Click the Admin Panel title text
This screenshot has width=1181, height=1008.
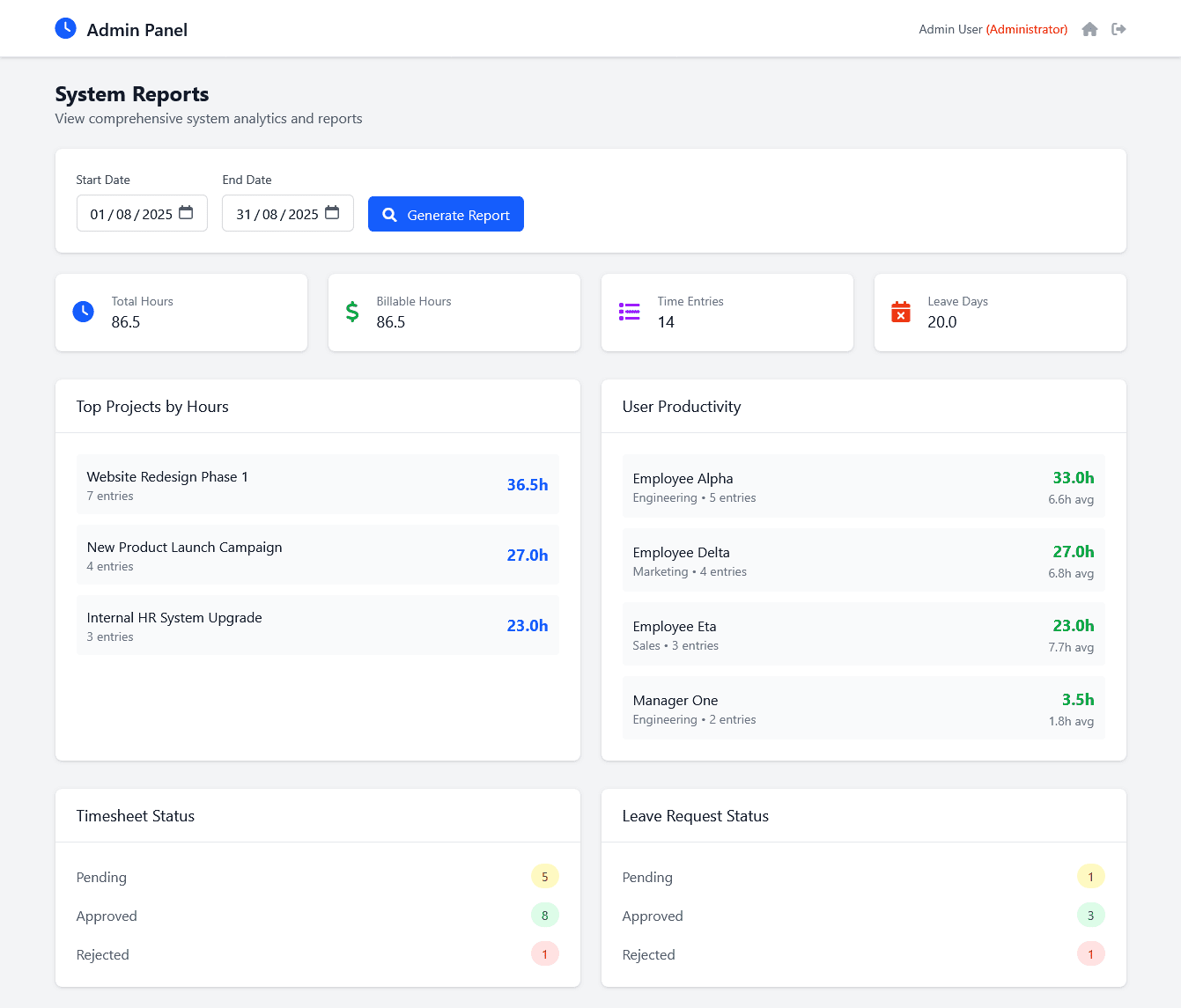(x=137, y=30)
